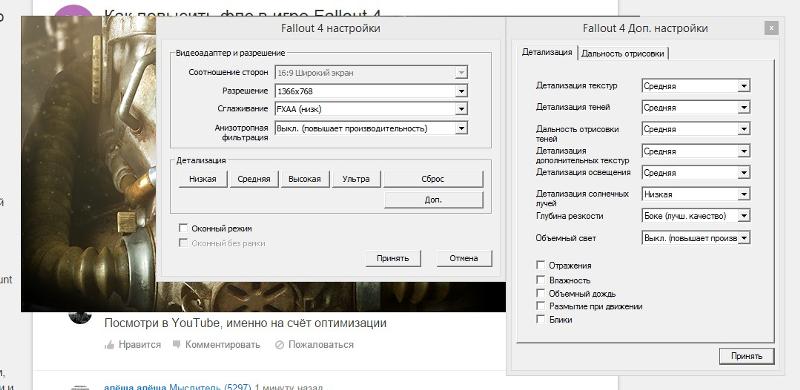Click Принять in the Доп. настройки window

click(x=746, y=356)
